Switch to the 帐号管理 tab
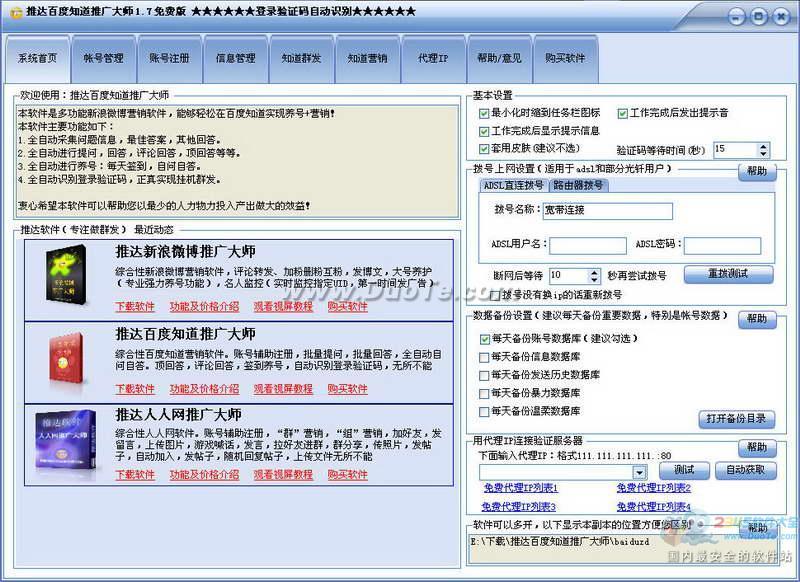 104,59
